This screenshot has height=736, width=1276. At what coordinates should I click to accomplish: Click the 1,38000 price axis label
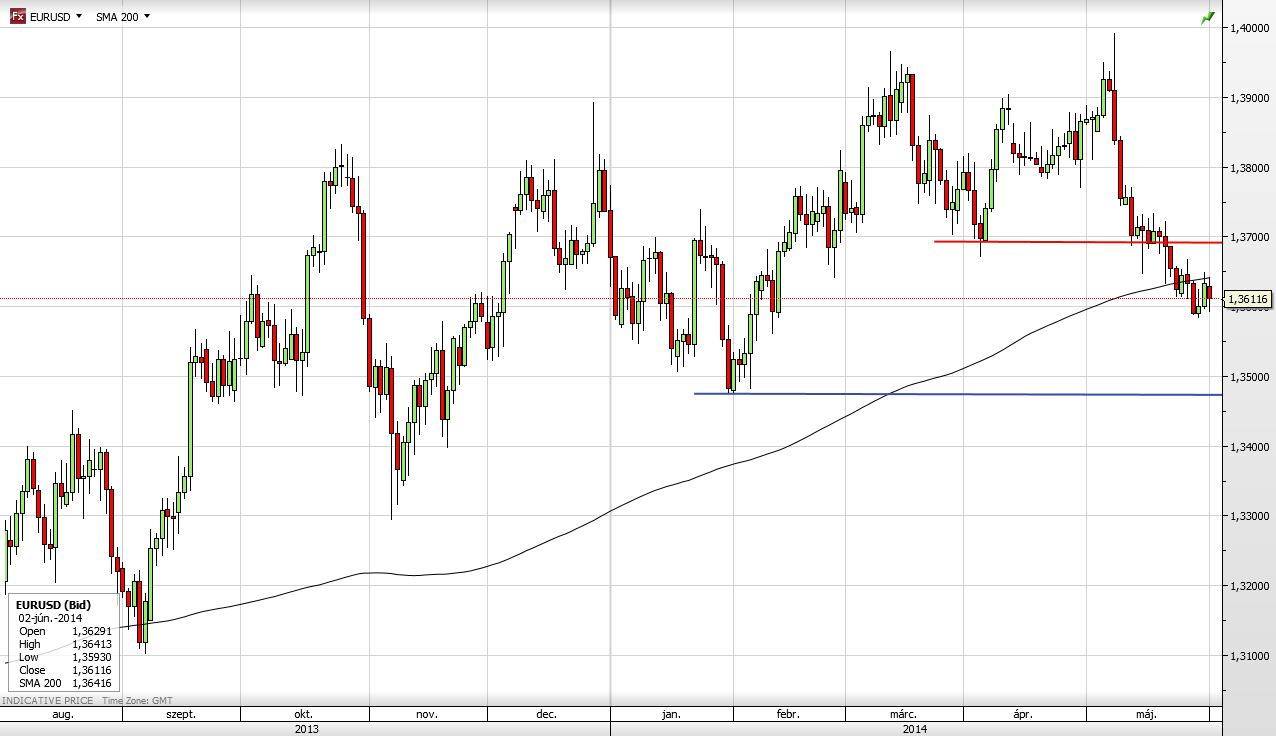click(x=1249, y=168)
